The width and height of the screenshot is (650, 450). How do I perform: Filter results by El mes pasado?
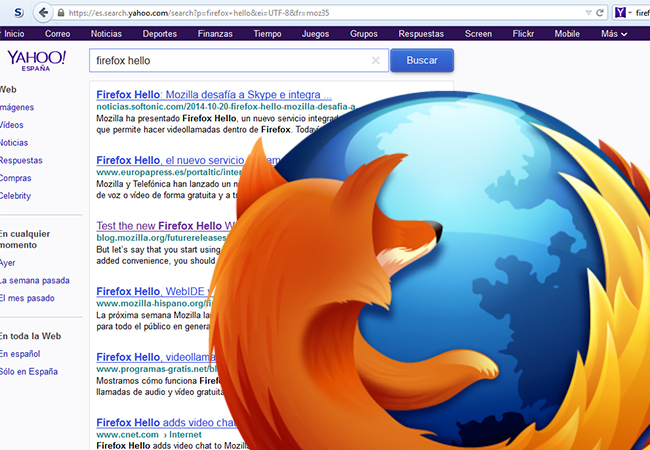tap(27, 298)
